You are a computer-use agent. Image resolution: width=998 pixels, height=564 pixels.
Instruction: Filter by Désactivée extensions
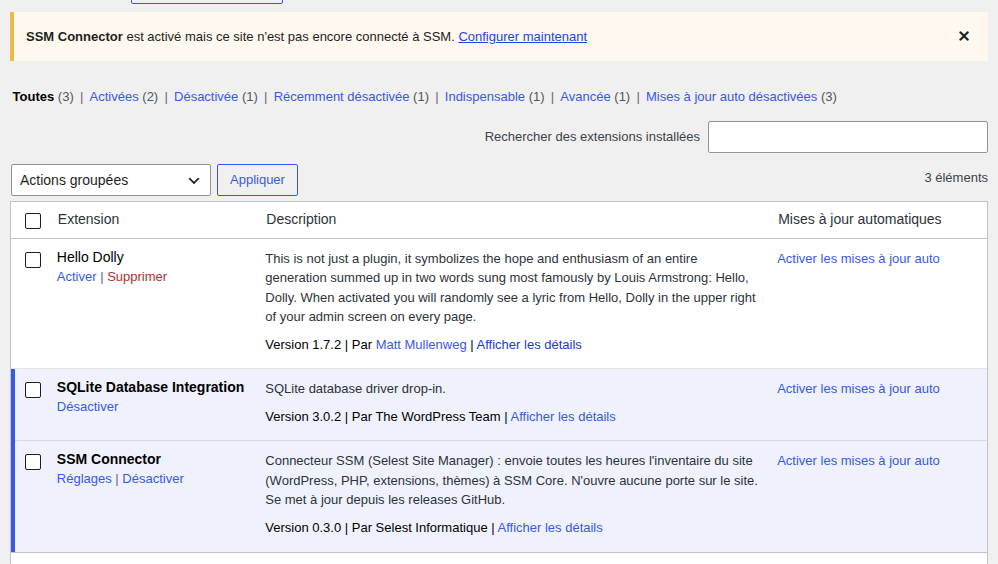206,97
